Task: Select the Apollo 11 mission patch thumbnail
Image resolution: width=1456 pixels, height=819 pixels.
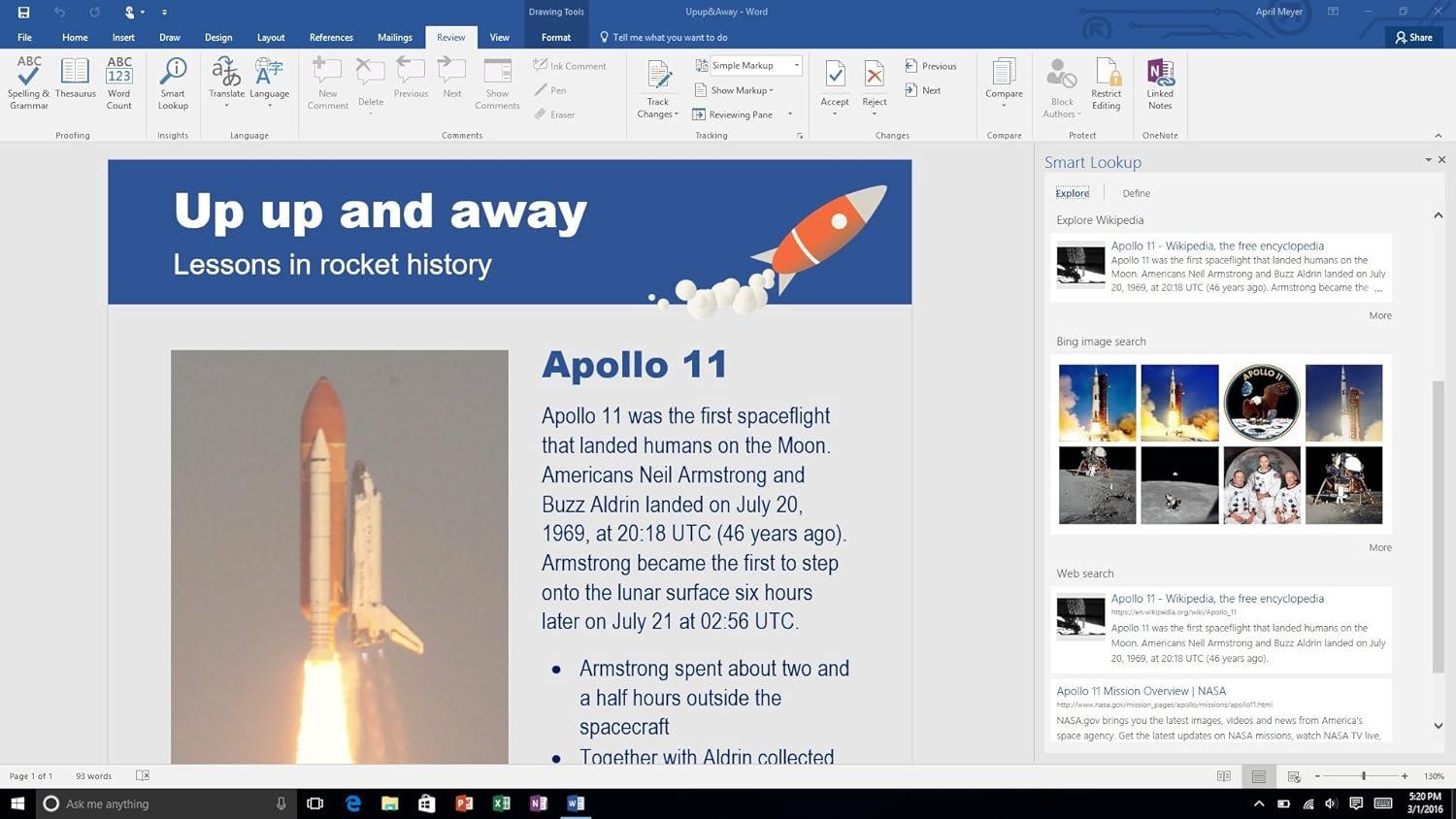Action: pyautogui.click(x=1261, y=403)
